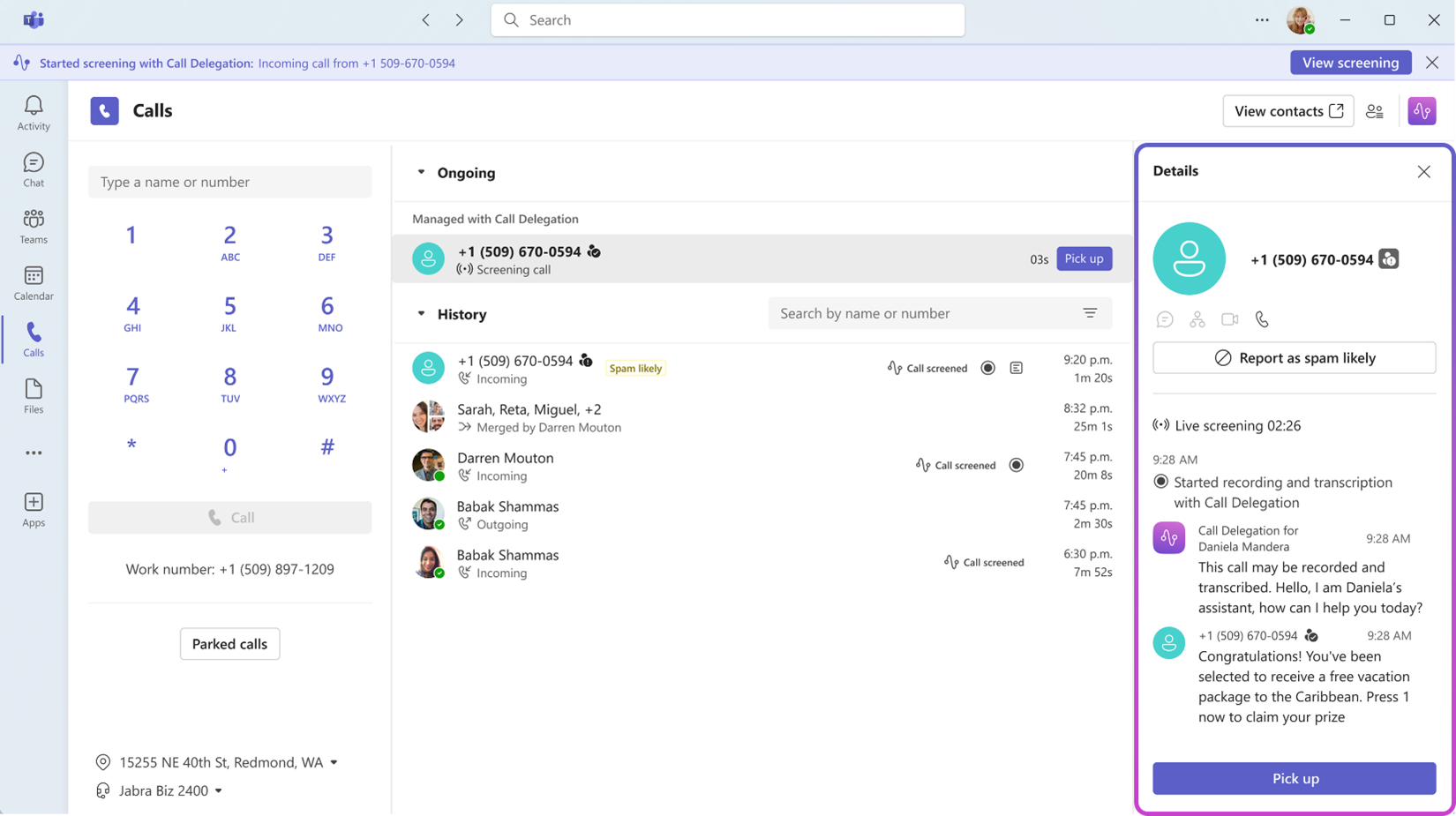The height and width of the screenshot is (816, 1456).
Task: Click the Call button under dialpad
Action: [229, 518]
